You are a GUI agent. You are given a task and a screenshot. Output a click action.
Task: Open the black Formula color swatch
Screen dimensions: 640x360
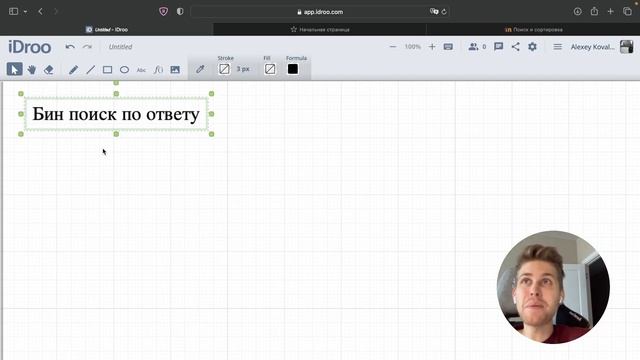tap(293, 69)
